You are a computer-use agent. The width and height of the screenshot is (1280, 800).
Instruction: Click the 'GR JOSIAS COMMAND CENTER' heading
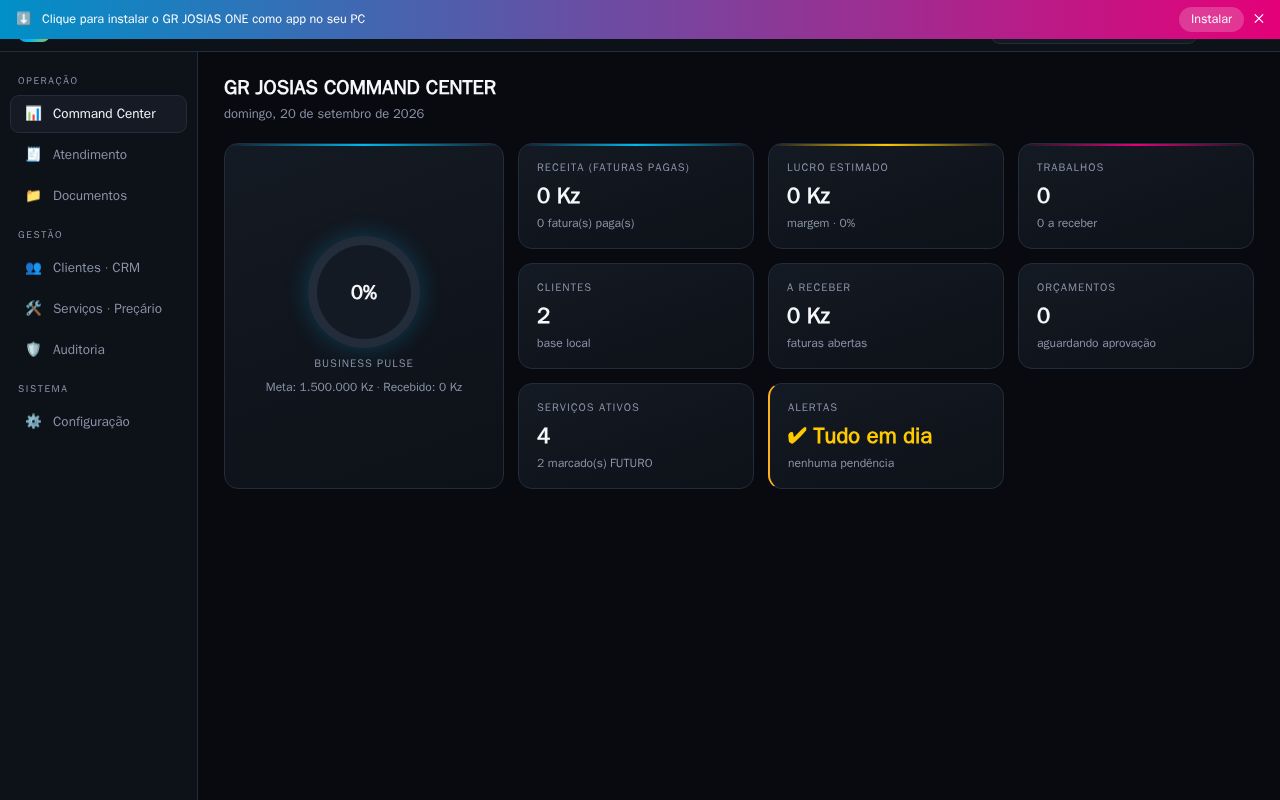click(360, 88)
